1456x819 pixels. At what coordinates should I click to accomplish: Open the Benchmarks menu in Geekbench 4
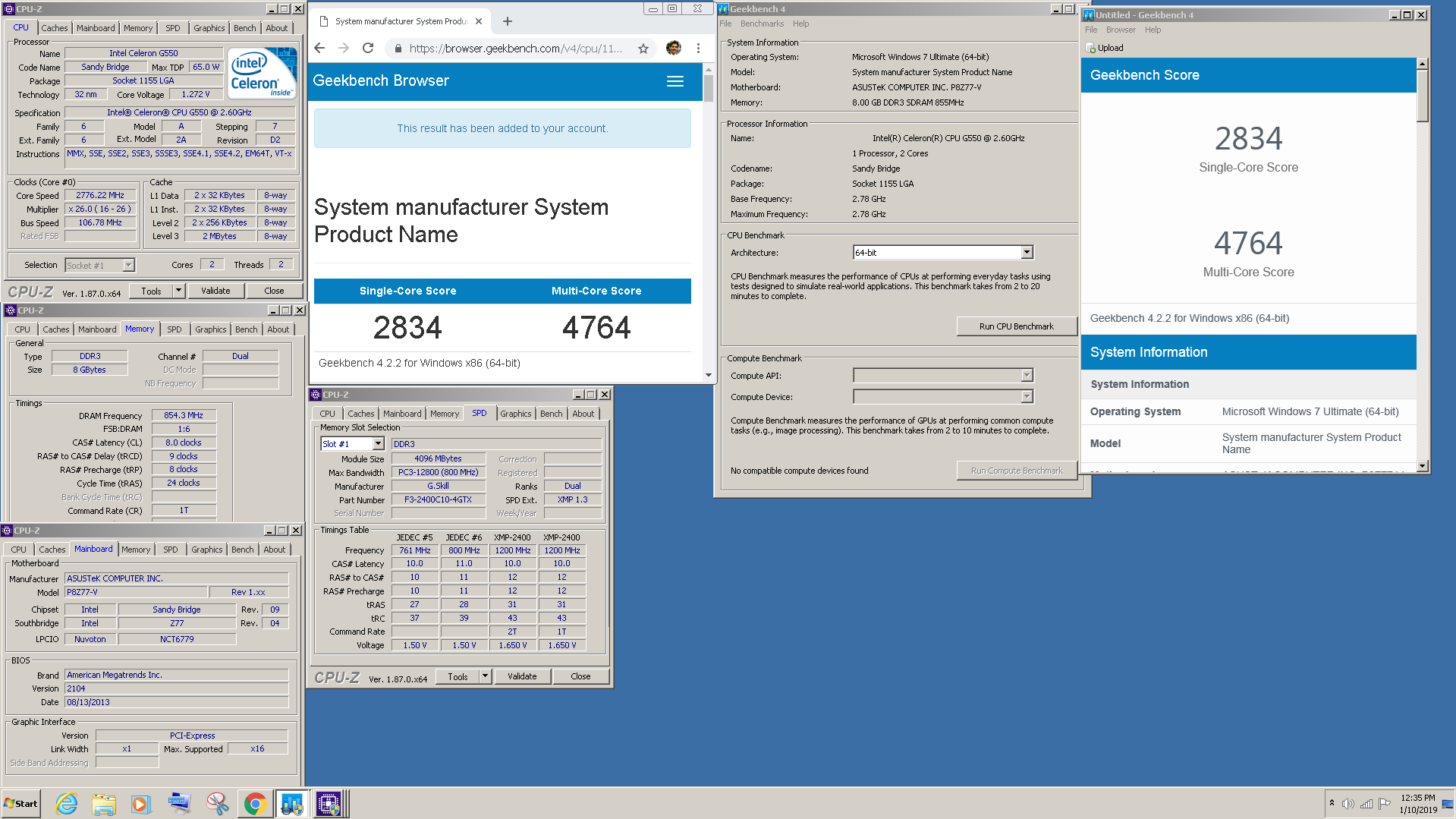(763, 24)
